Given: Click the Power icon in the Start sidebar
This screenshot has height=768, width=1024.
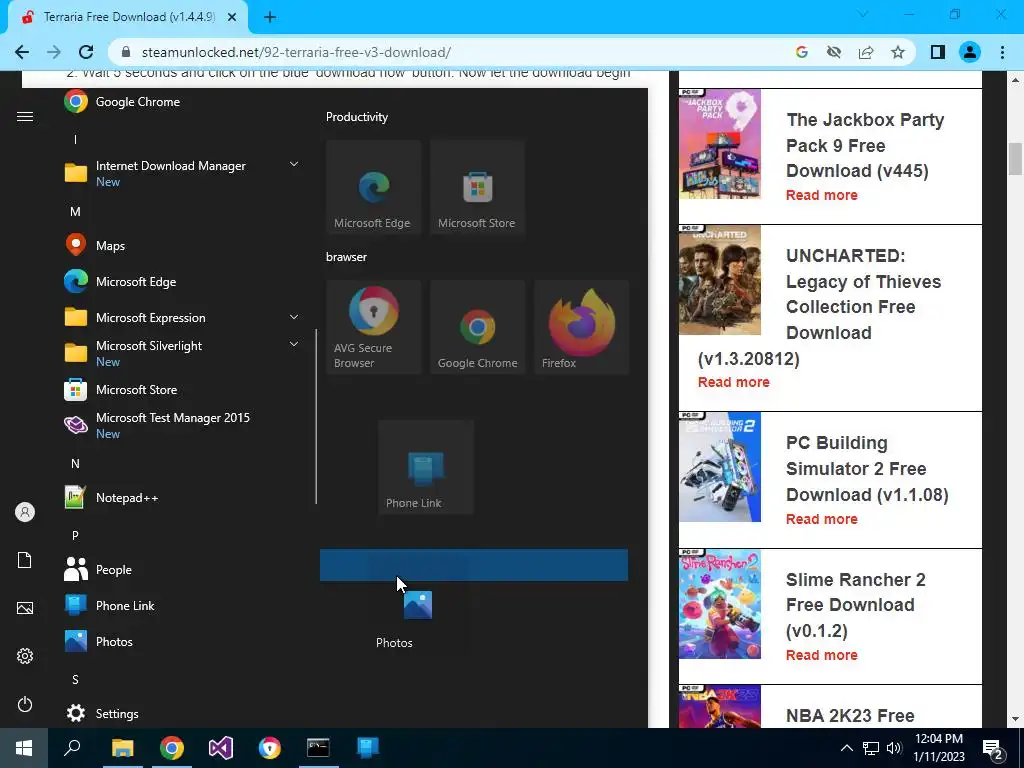Looking at the screenshot, I should tap(25, 704).
